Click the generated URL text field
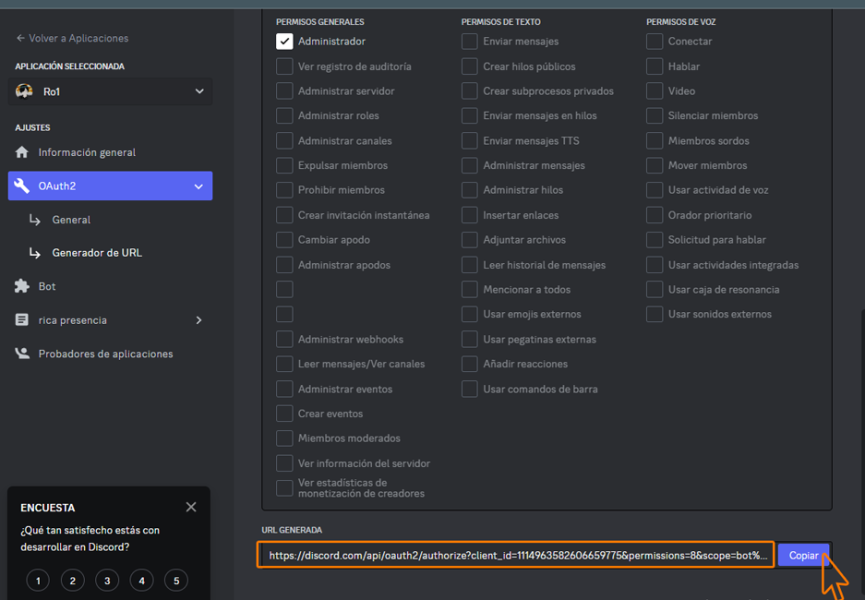 tap(515, 555)
